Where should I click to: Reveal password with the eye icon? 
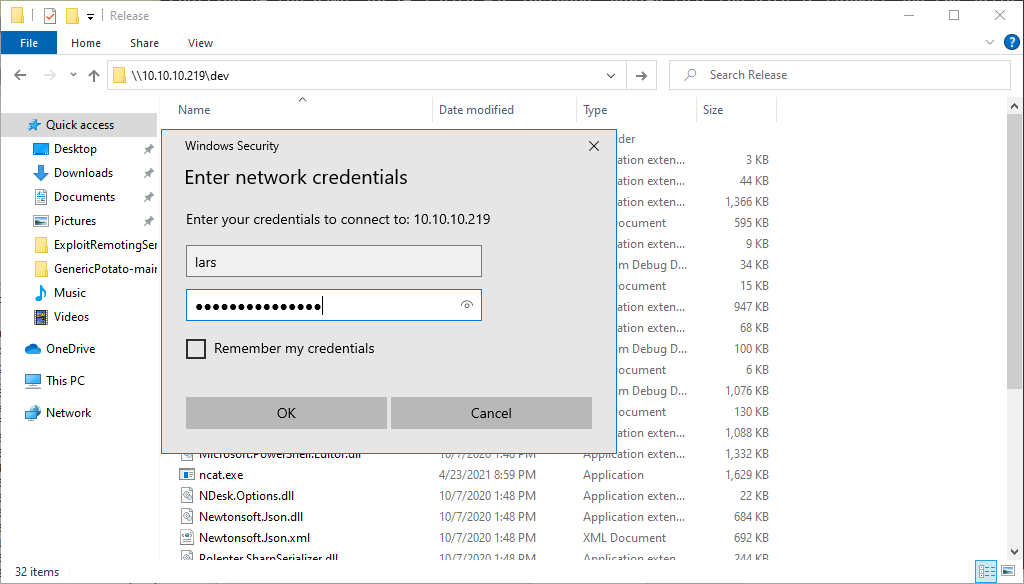(x=466, y=305)
